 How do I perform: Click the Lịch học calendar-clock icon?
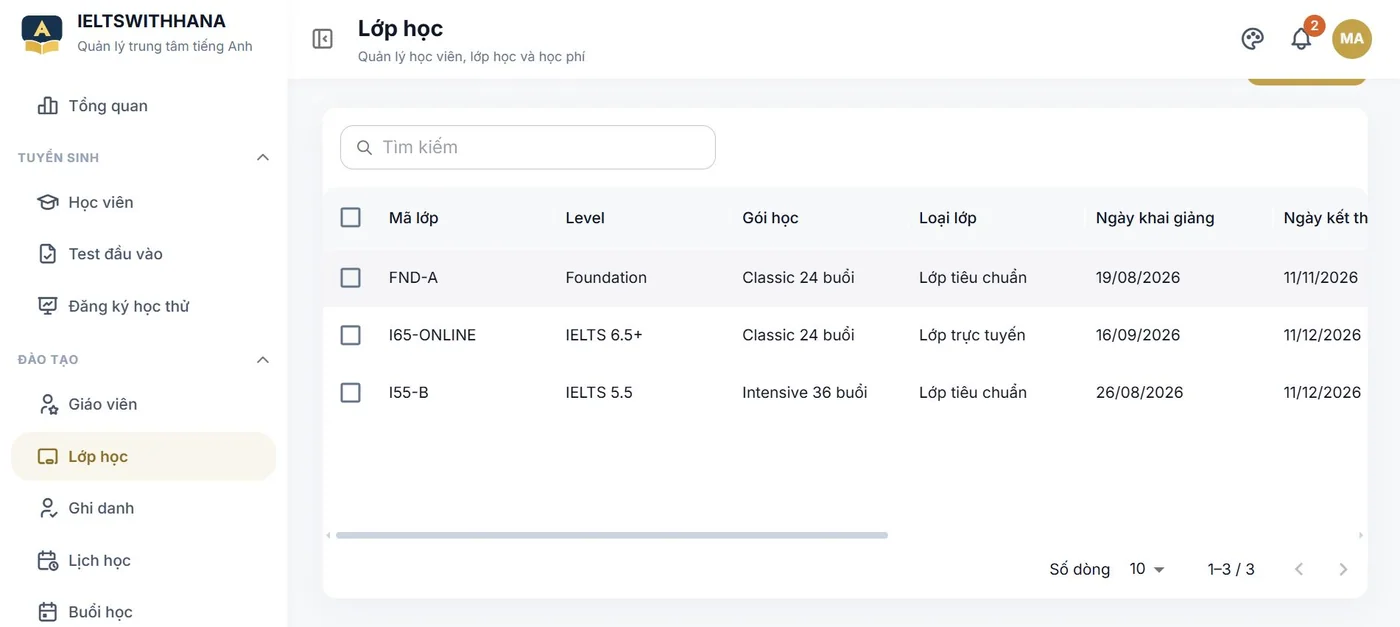(x=47, y=560)
